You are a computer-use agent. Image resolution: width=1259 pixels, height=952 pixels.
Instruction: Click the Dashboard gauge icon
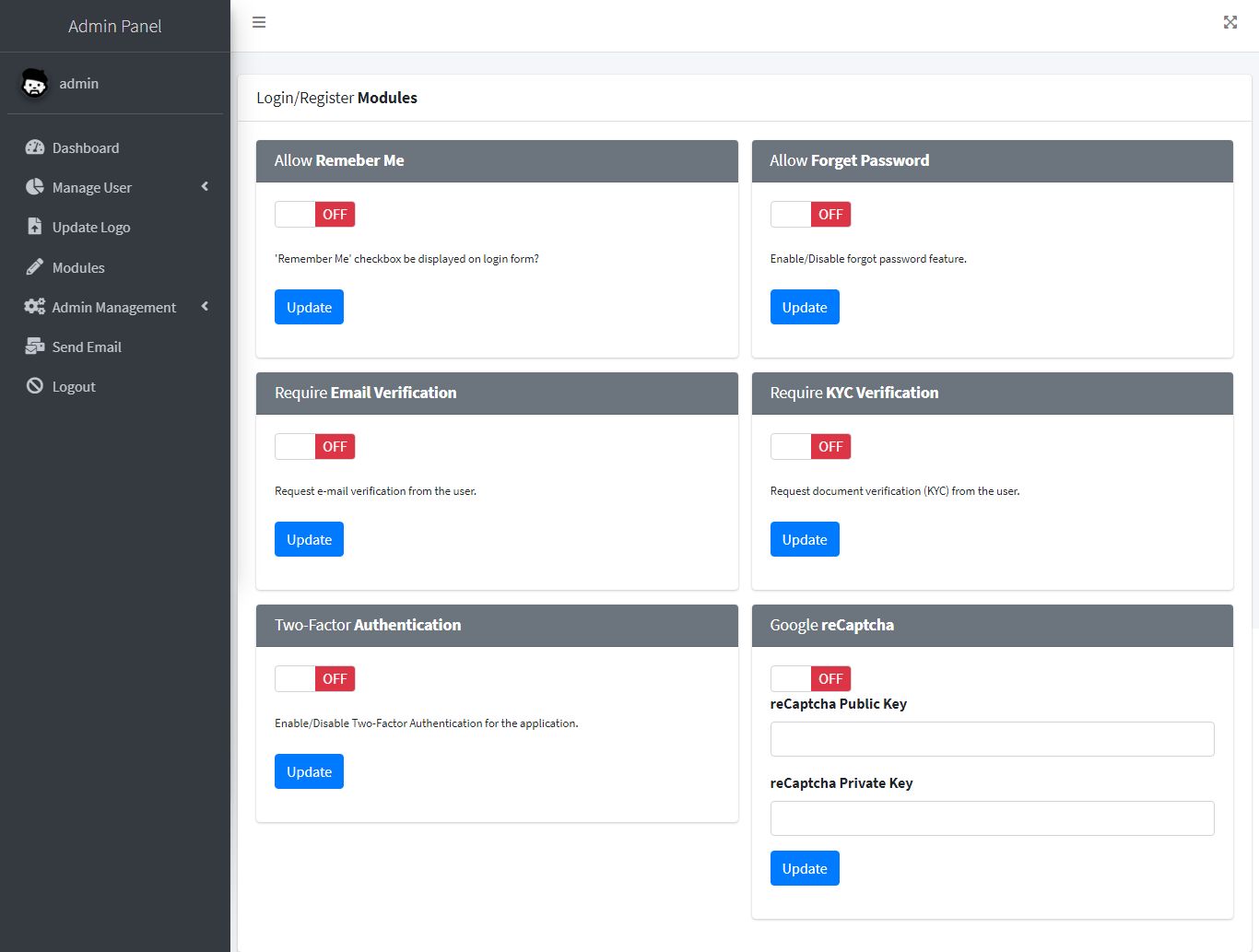[x=35, y=147]
